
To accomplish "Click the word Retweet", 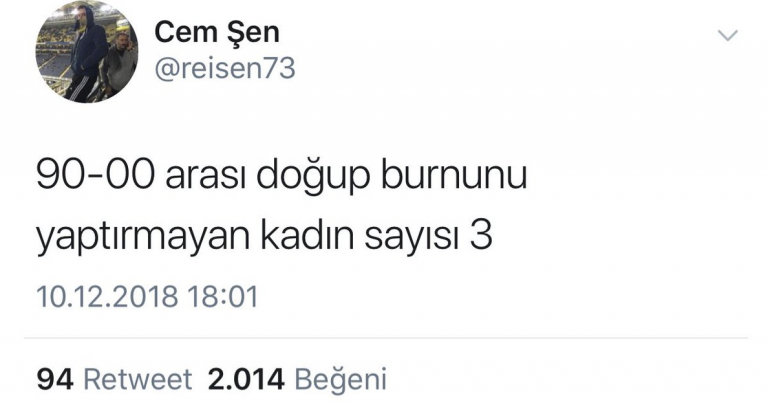I will point(138,380).
